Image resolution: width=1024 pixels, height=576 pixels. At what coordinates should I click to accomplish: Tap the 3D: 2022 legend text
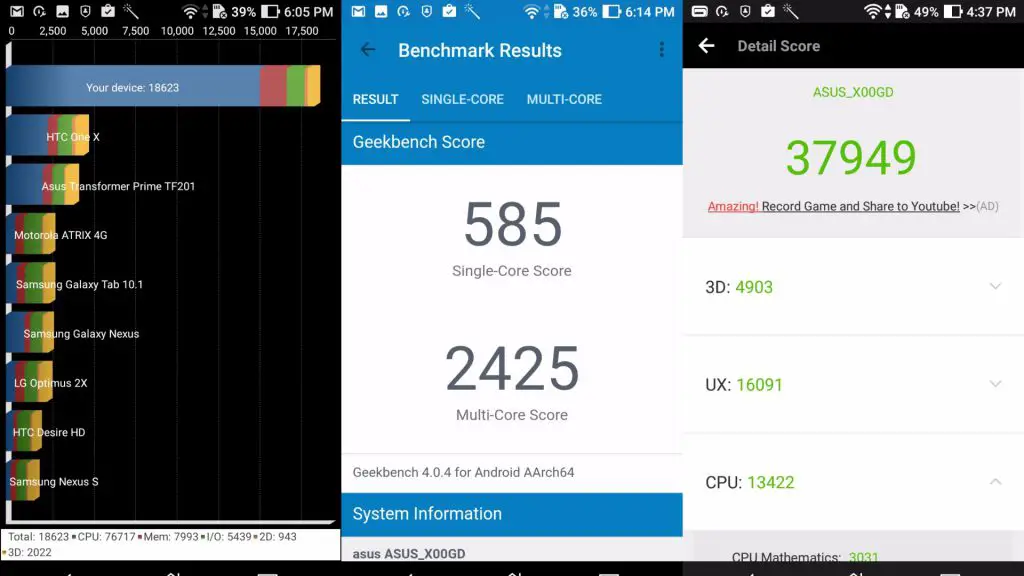29,552
